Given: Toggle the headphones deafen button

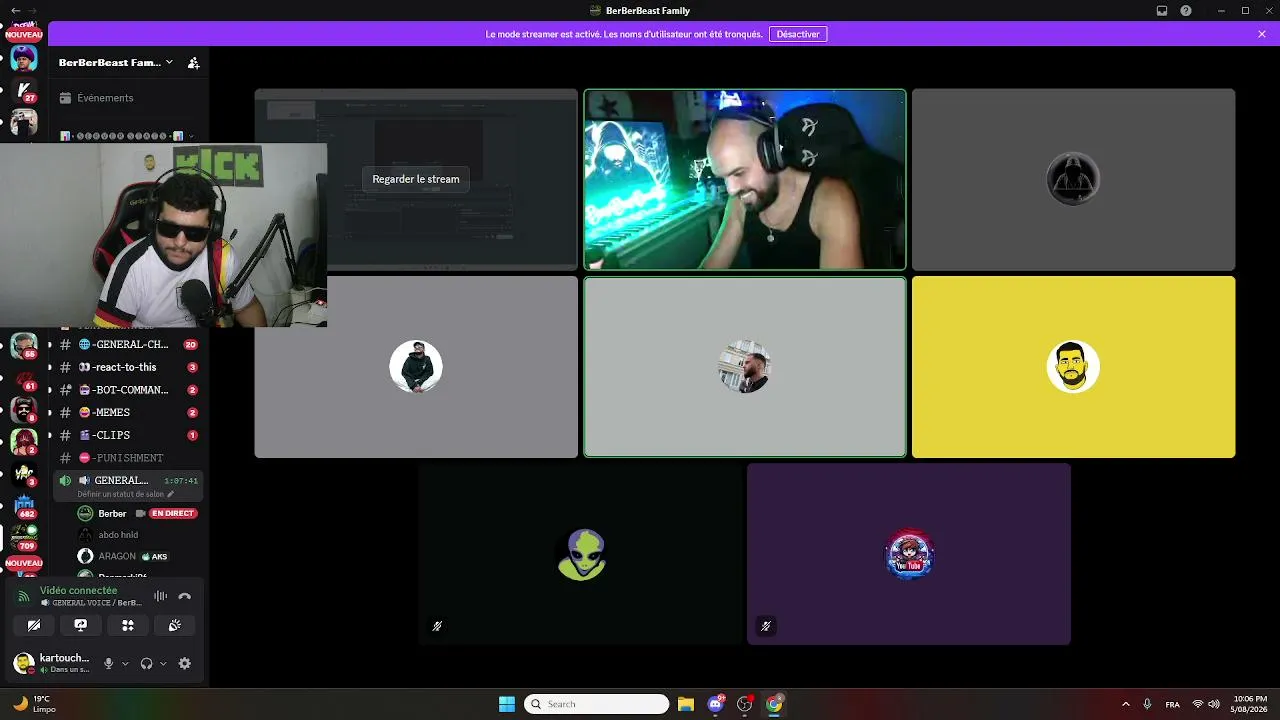Looking at the screenshot, I should click(x=147, y=663).
